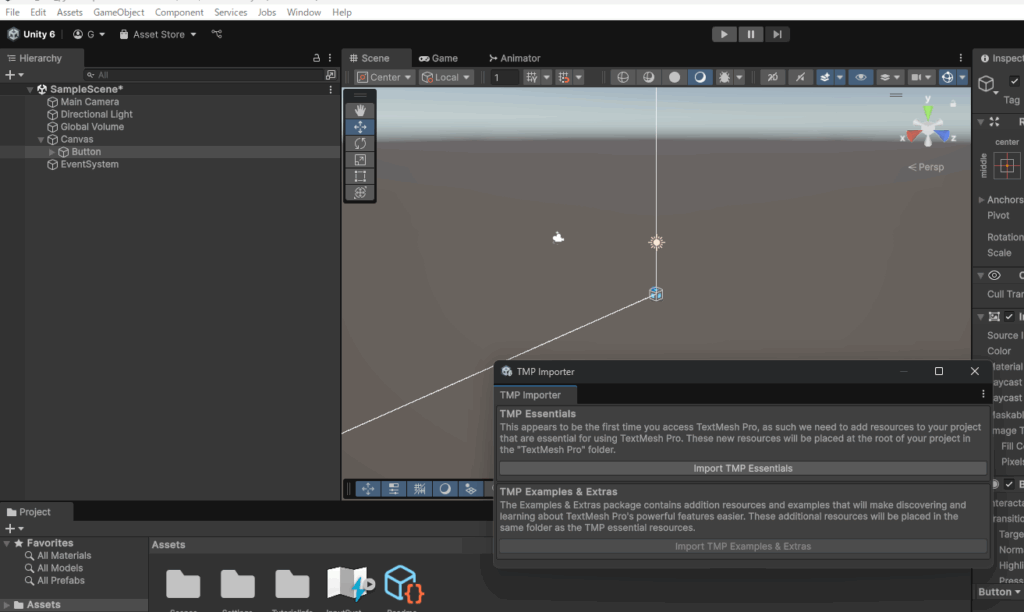Expand Assets folder in Project tree
The height and width of the screenshot is (612, 1024).
(7, 605)
